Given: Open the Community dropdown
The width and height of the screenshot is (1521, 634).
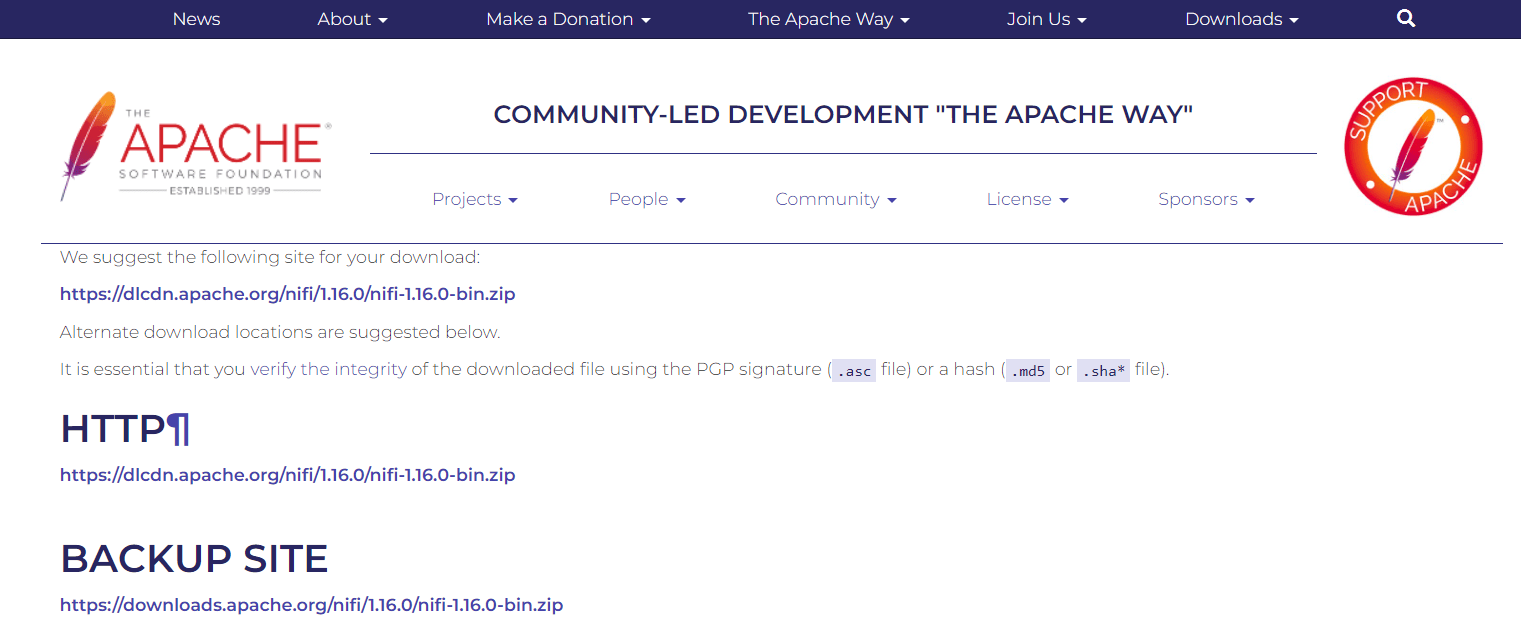Looking at the screenshot, I should 836,199.
